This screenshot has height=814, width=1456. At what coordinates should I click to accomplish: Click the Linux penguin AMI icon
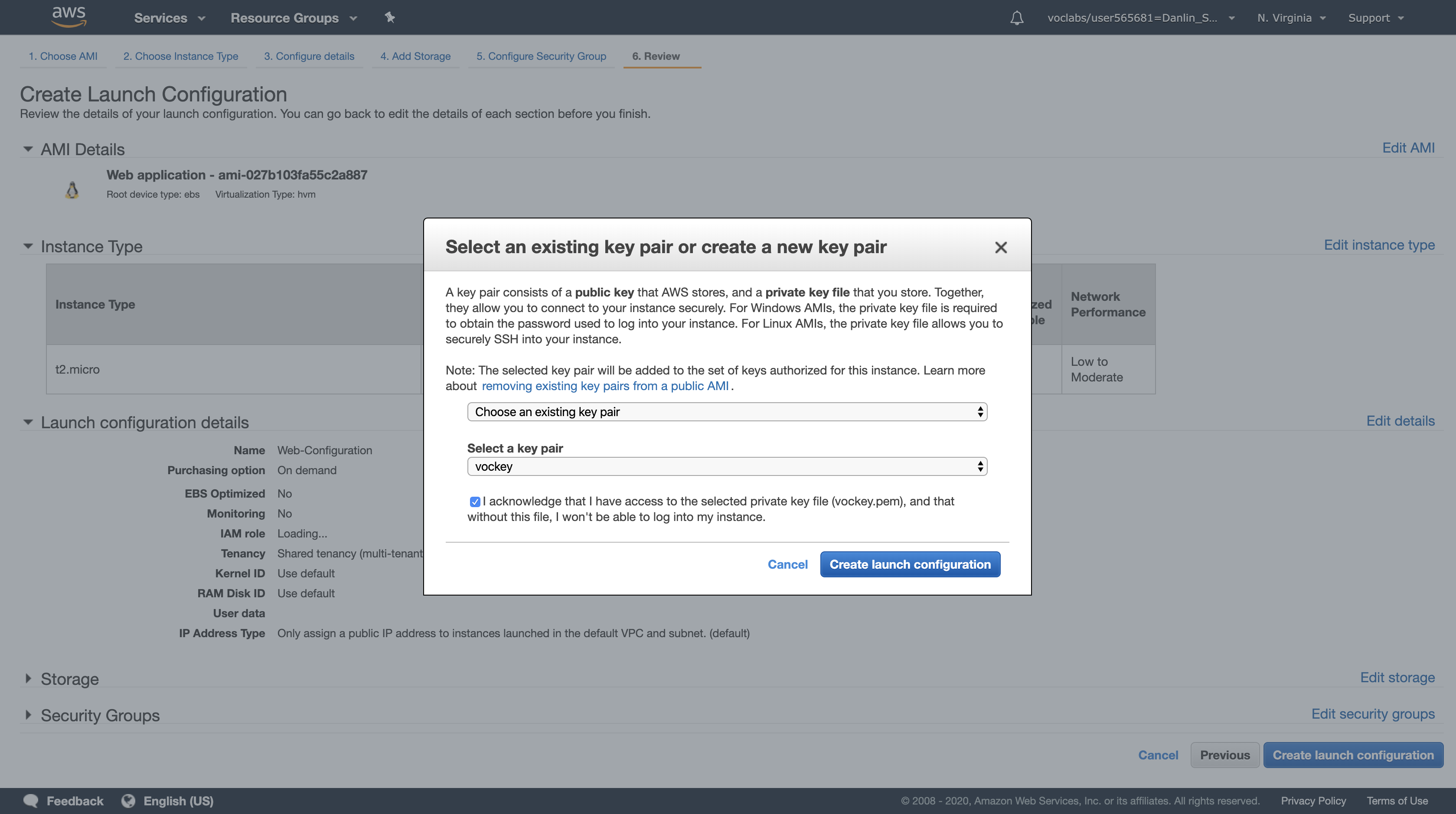pyautogui.click(x=72, y=190)
